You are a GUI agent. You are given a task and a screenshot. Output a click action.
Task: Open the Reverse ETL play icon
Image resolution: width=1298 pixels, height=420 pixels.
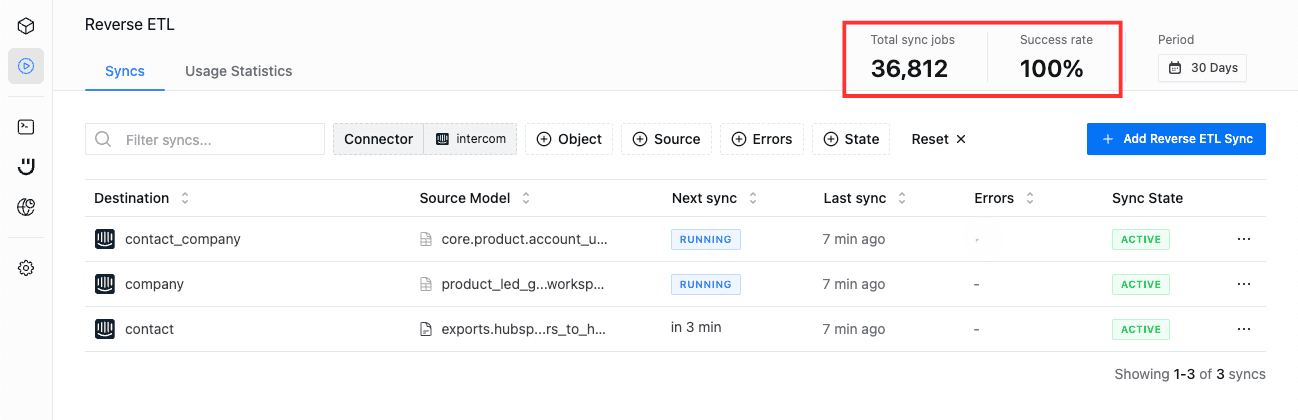[26, 66]
